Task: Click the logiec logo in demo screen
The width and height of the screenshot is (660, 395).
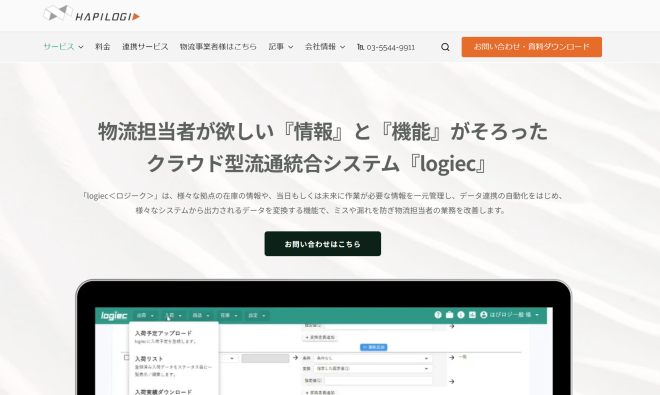Action: 114,315
